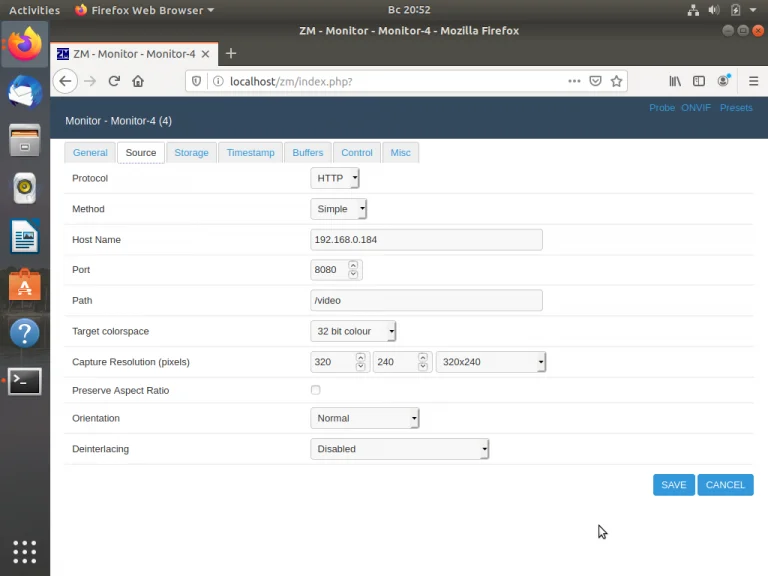This screenshot has height=576, width=768.
Task: Click the SAVE button
Action: click(x=673, y=485)
